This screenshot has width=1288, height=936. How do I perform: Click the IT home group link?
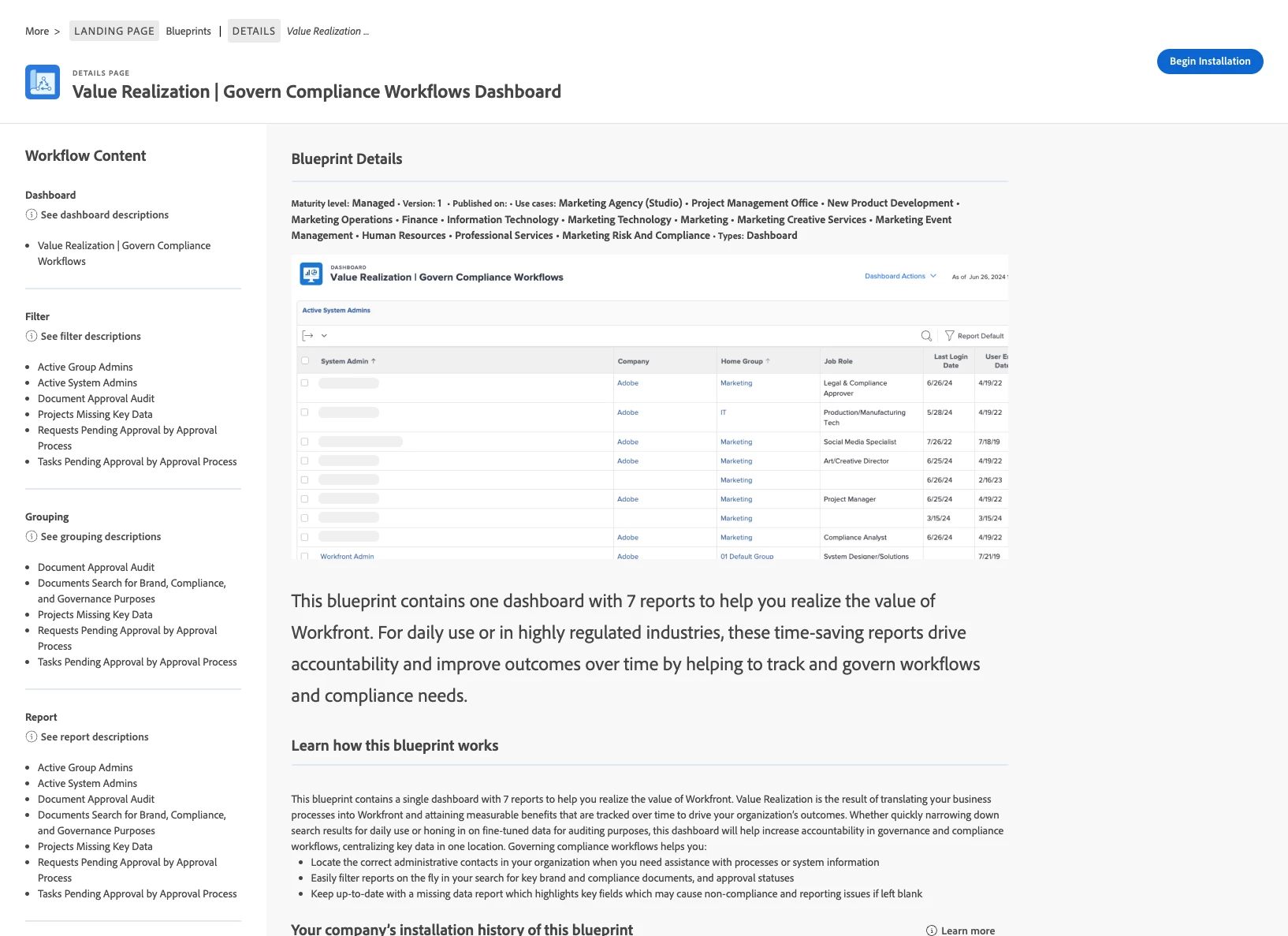pyautogui.click(x=724, y=412)
